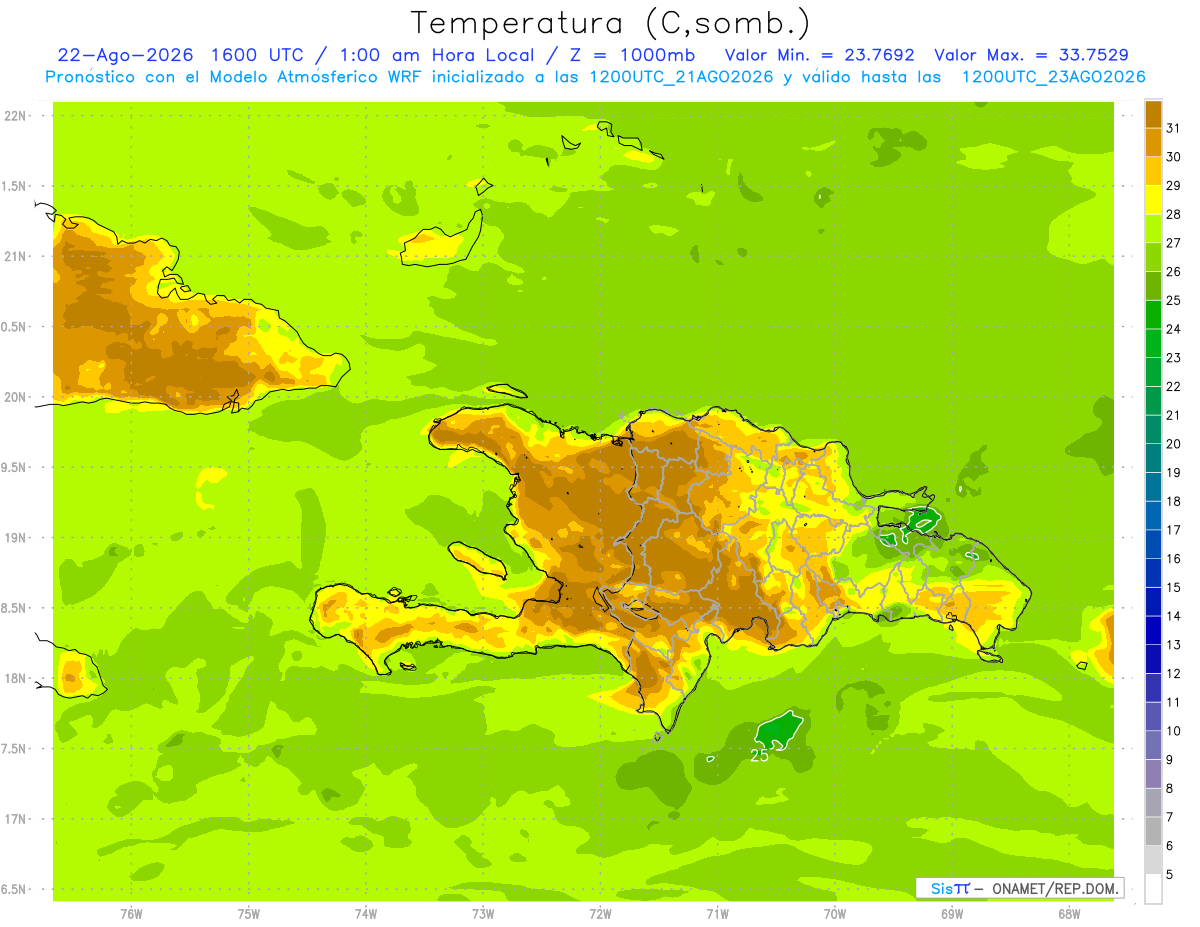The height and width of the screenshot is (927, 1200).
Task: Click the "19N" latitude axis label
Action: pyautogui.click(x=14, y=537)
